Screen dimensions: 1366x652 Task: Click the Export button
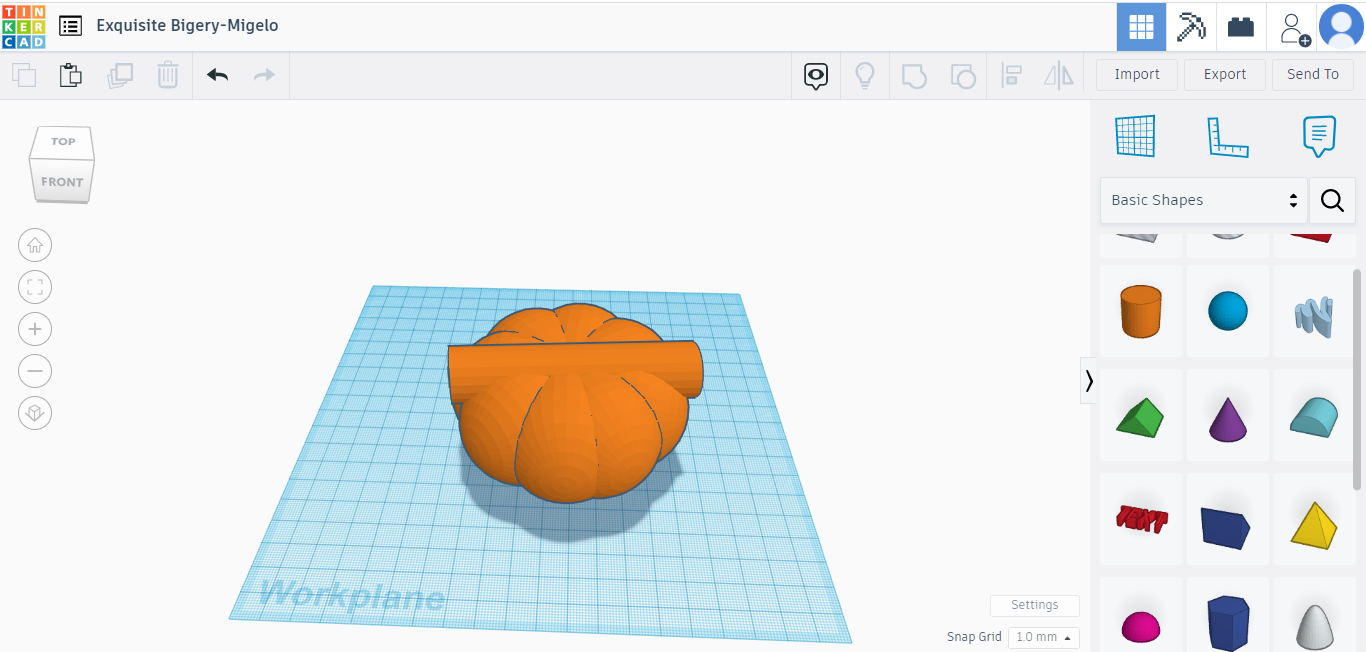tap(1224, 74)
